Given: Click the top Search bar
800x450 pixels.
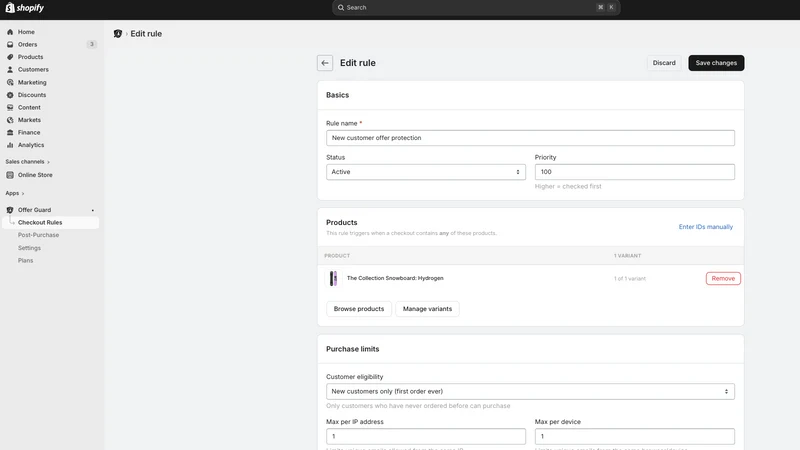Looking at the screenshot, I should 476,8.
